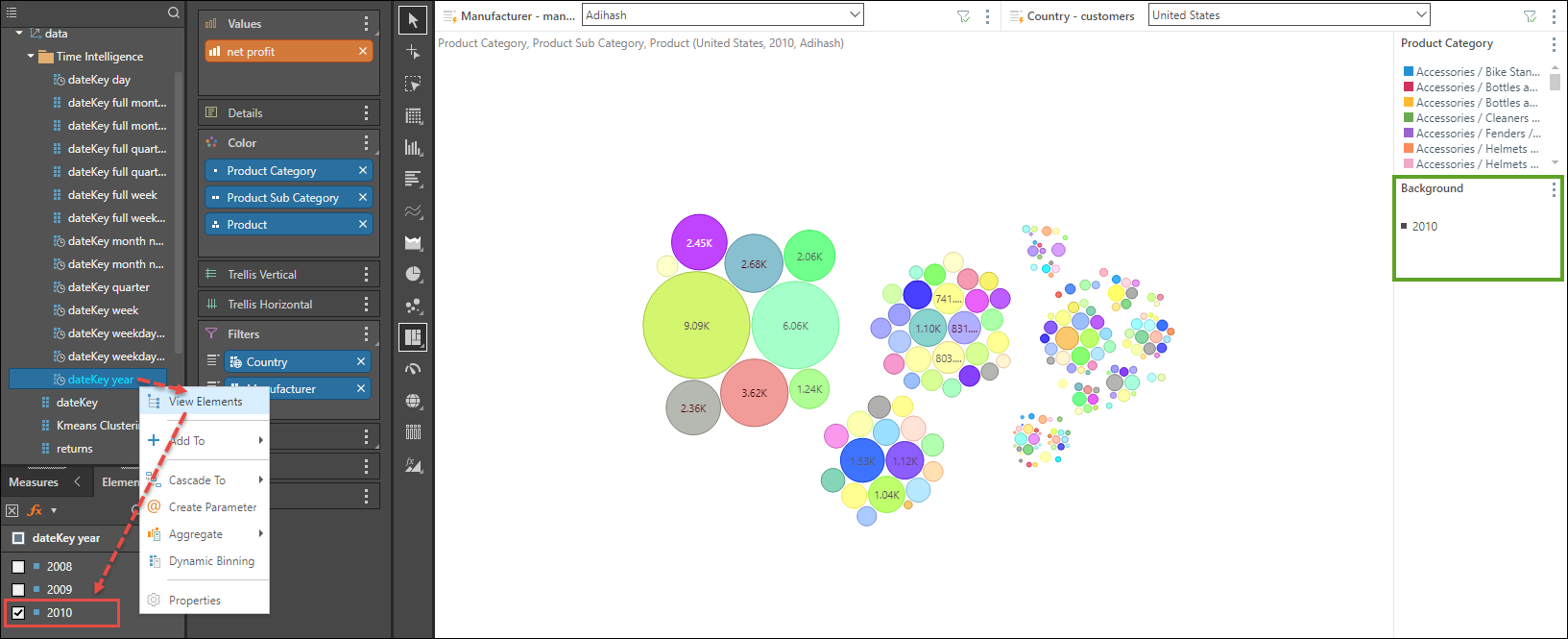Choose the gauge chart type icon
The width and height of the screenshot is (1568, 639).
click(x=413, y=369)
